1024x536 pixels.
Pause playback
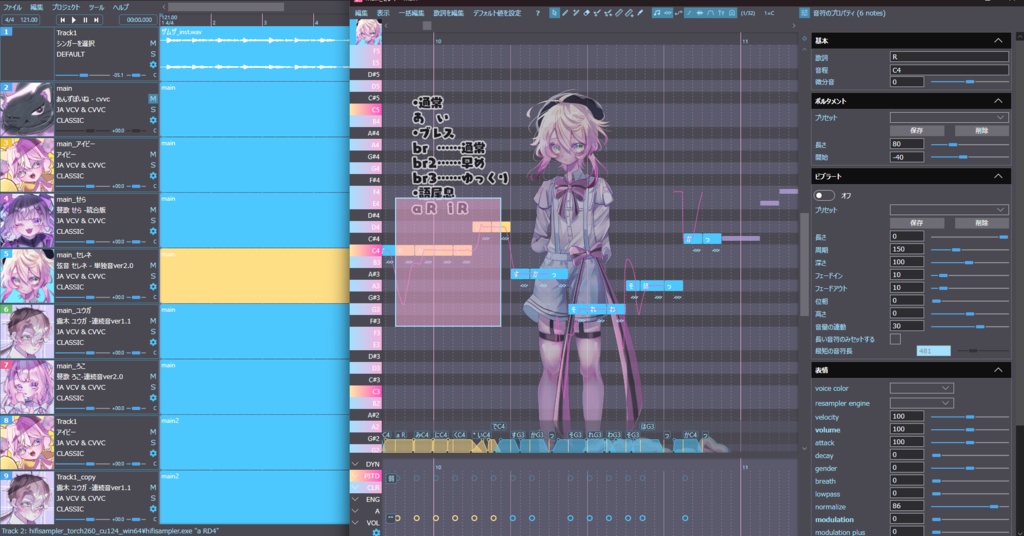pos(85,20)
